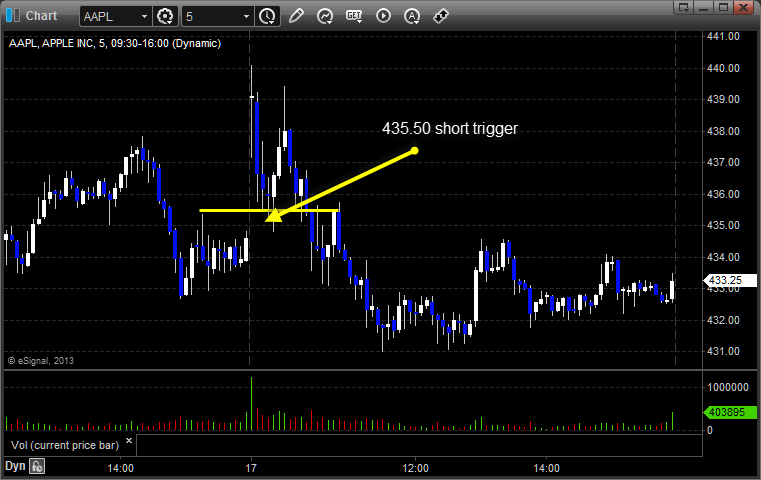This screenshot has width=761, height=480.
Task: Expand the interval 5 dropdown
Action: pyautogui.click(x=246, y=17)
